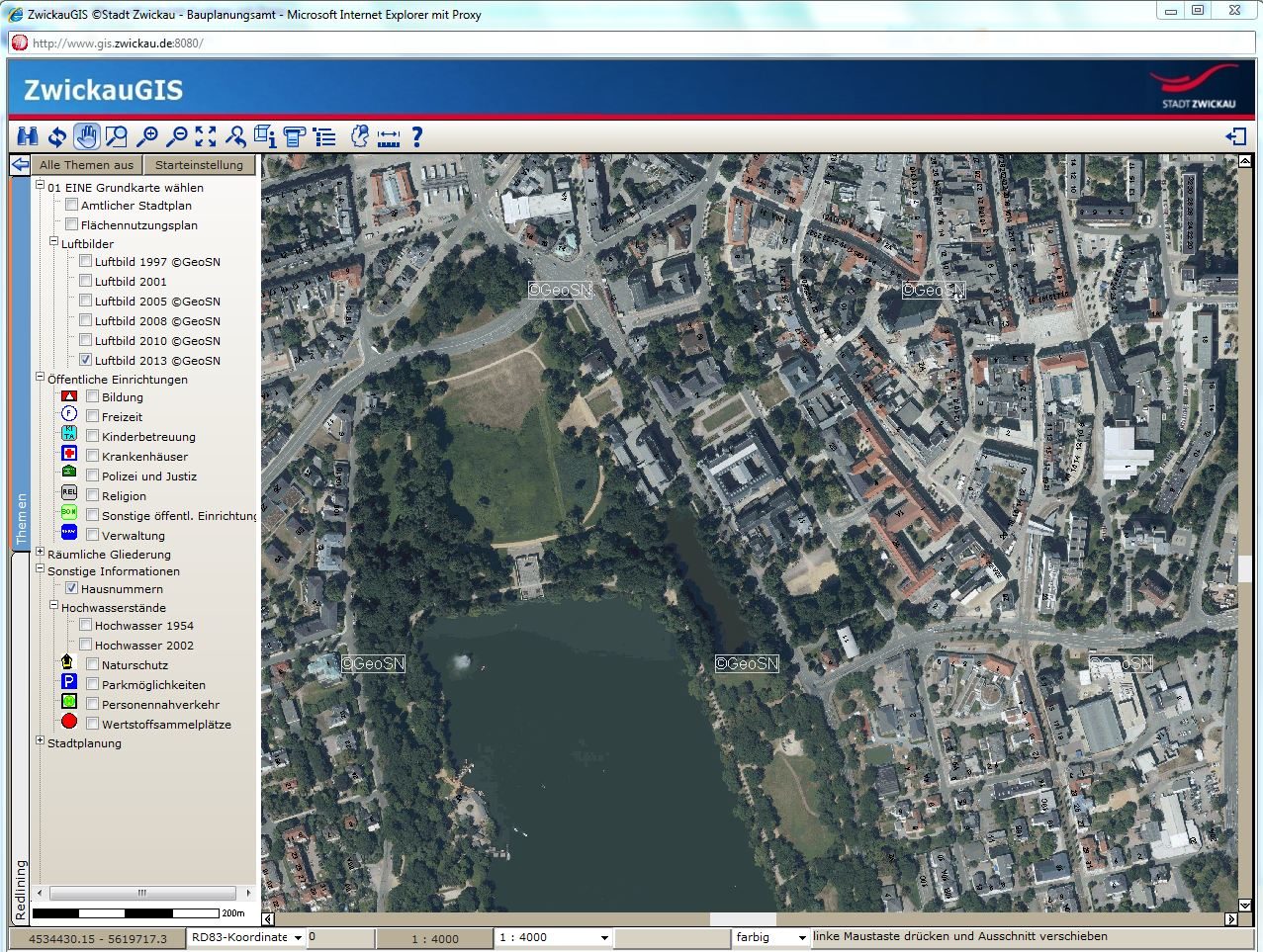Toggle the Krankenhäuser layer checkbox
Viewport: 1263px width, 952px height.
click(92, 457)
